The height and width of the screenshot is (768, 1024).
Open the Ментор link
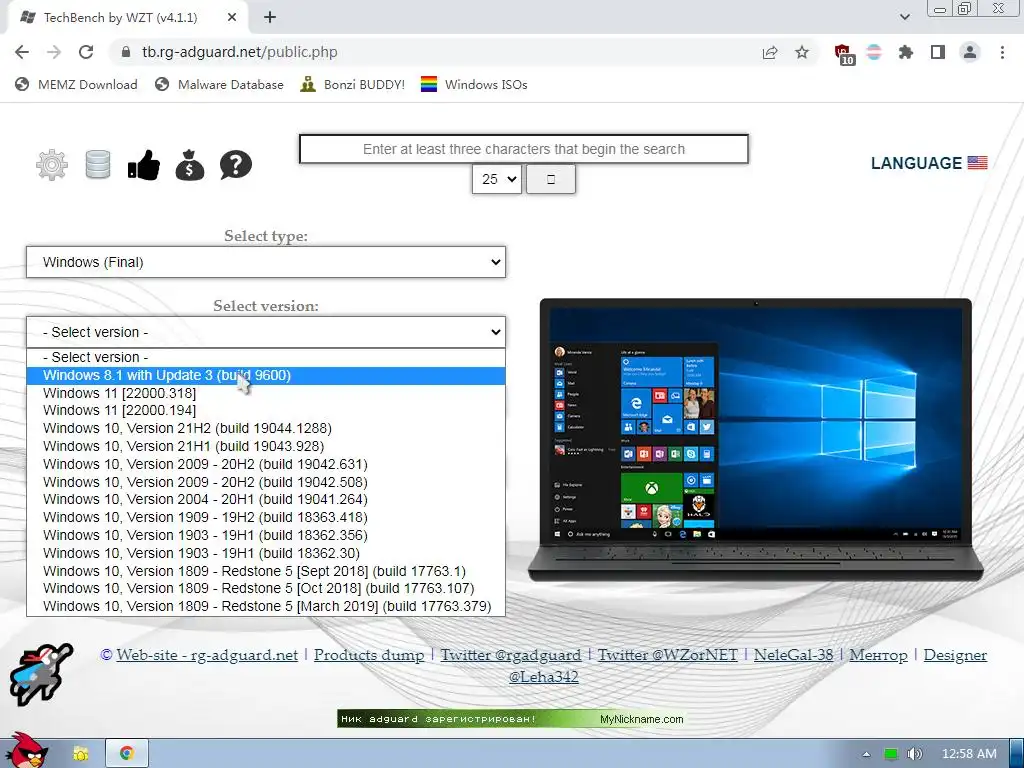click(878, 654)
